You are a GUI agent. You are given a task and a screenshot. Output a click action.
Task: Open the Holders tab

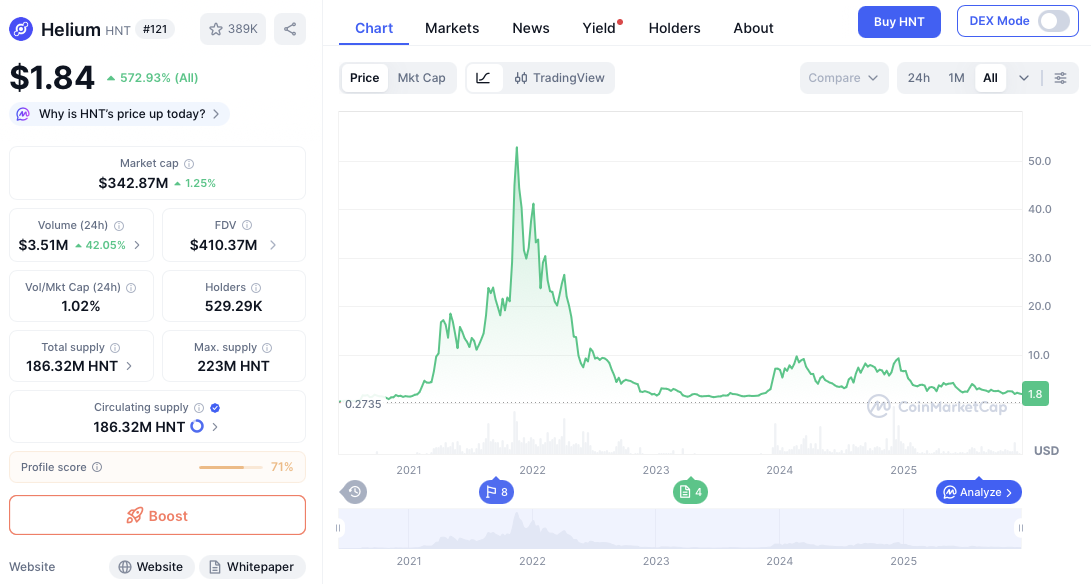coord(674,28)
